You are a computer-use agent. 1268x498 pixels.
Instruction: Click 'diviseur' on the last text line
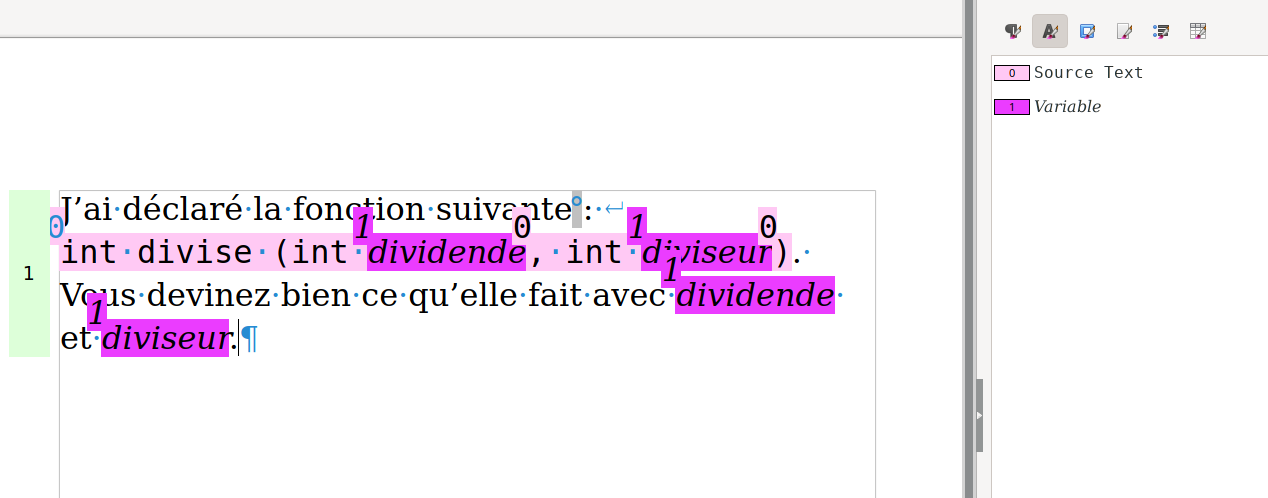165,340
